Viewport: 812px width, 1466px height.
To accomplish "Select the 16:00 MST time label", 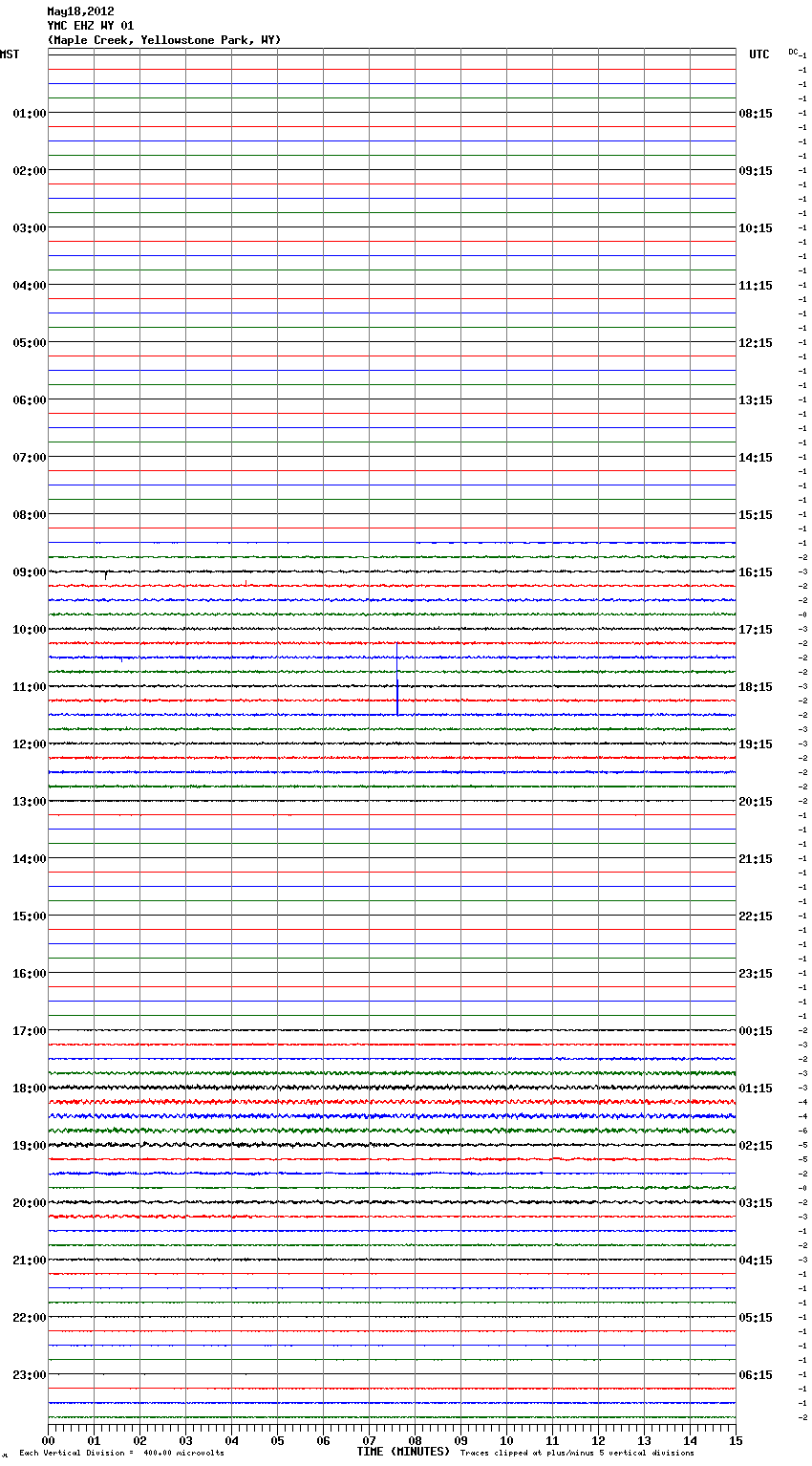I will [x=30, y=974].
